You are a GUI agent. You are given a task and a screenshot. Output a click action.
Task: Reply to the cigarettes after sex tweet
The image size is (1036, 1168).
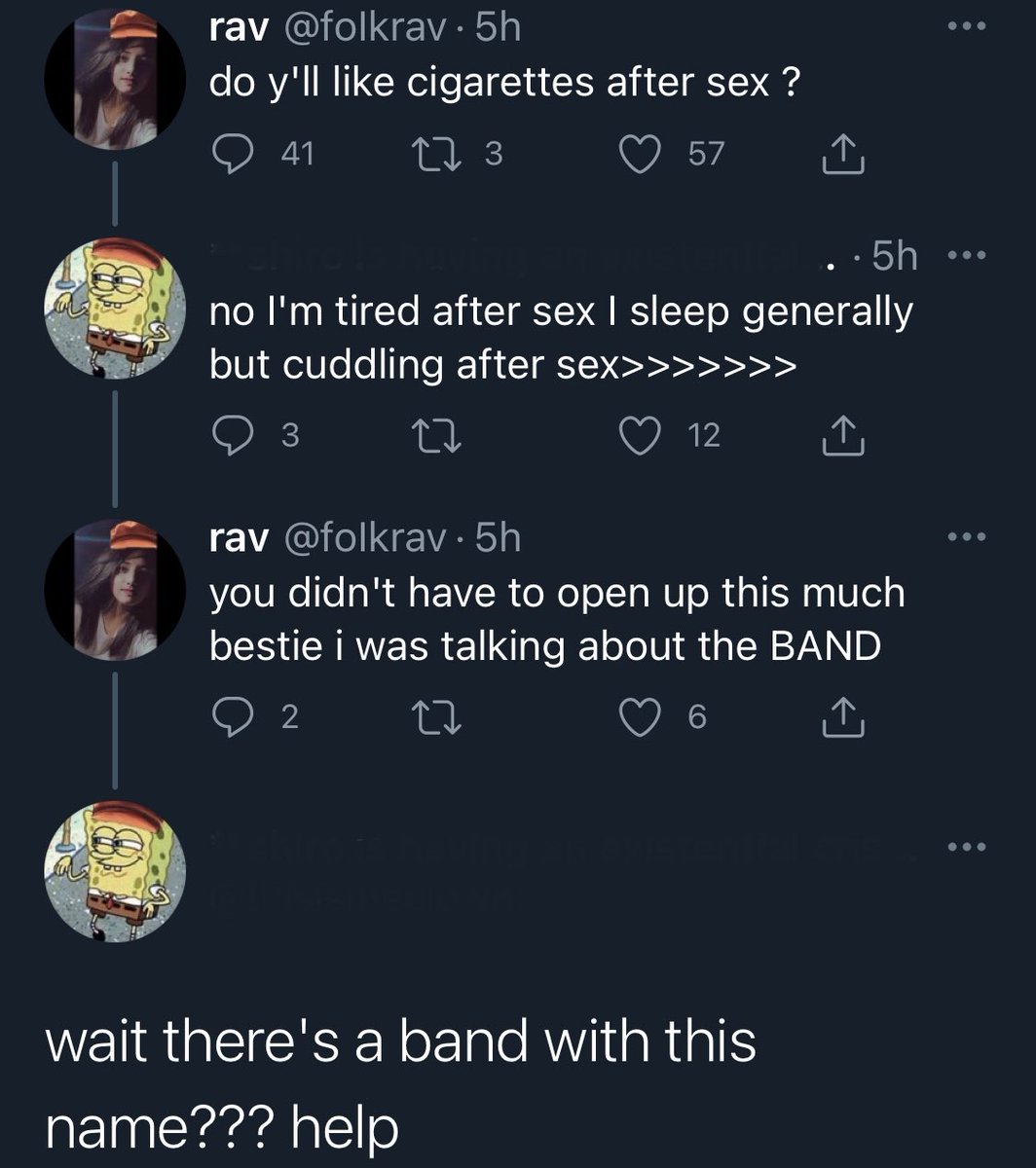(231, 155)
